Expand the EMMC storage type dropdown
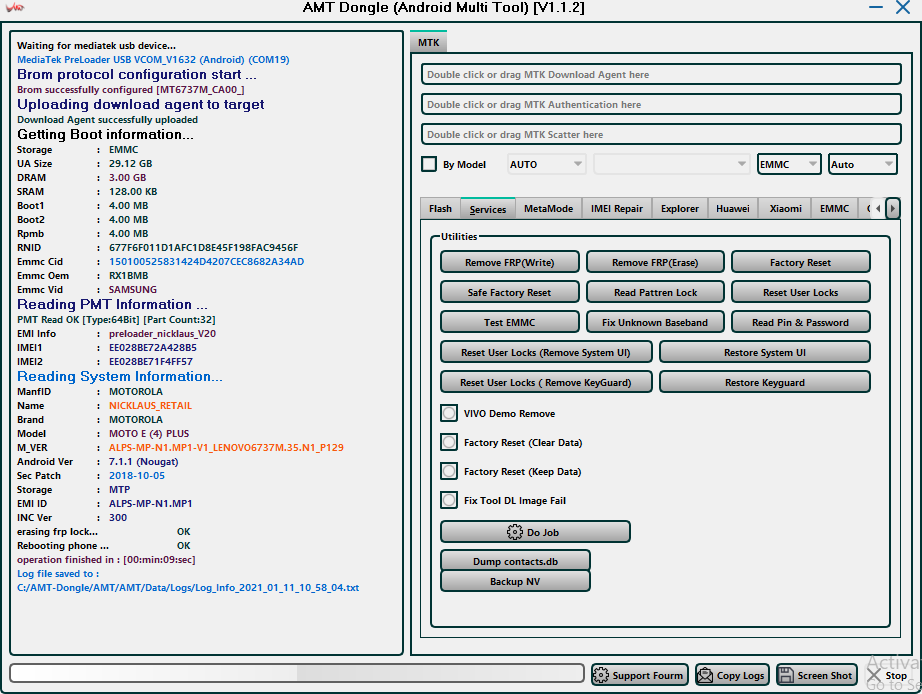Image resolution: width=922 pixels, height=694 pixels. point(789,164)
